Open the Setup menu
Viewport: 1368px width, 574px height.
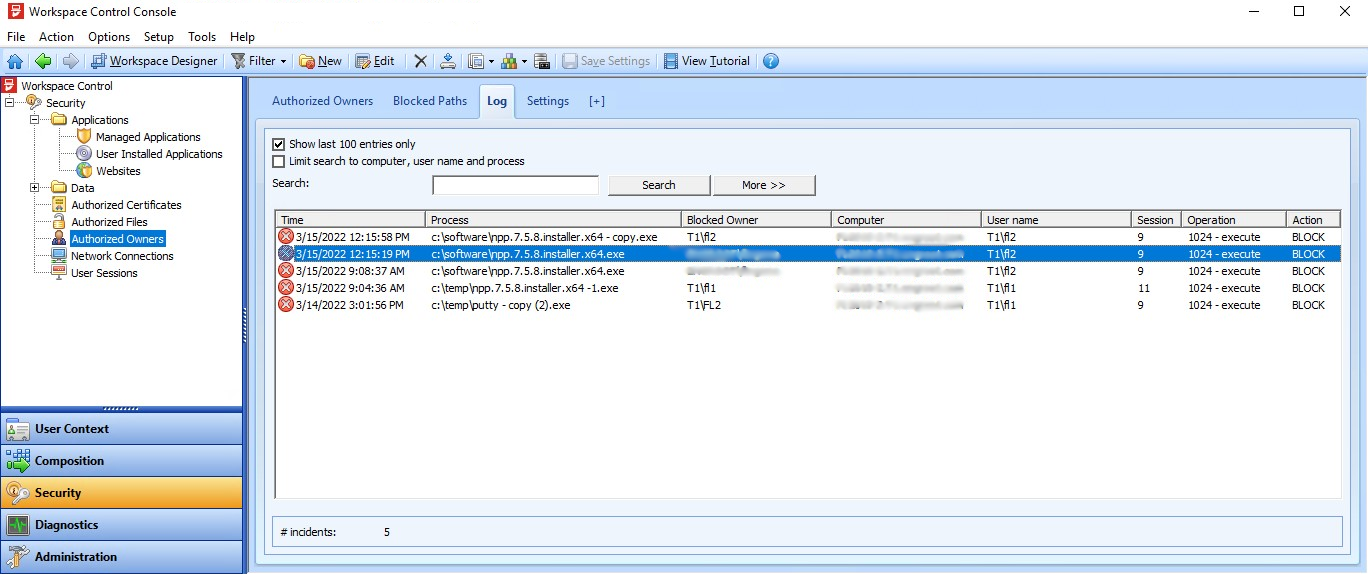(159, 37)
